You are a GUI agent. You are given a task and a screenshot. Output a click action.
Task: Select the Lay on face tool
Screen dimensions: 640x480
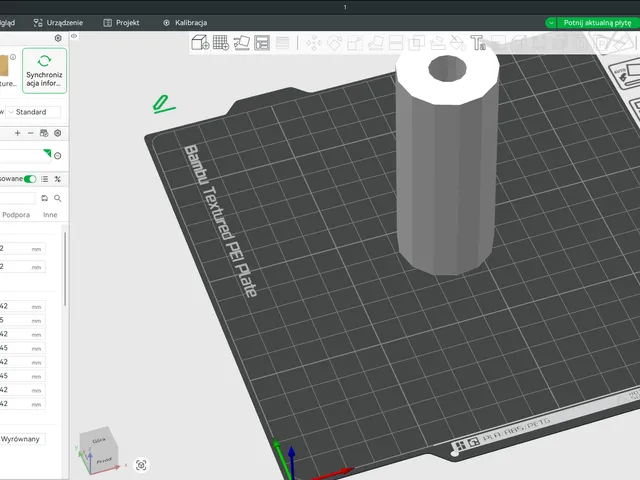click(x=376, y=43)
